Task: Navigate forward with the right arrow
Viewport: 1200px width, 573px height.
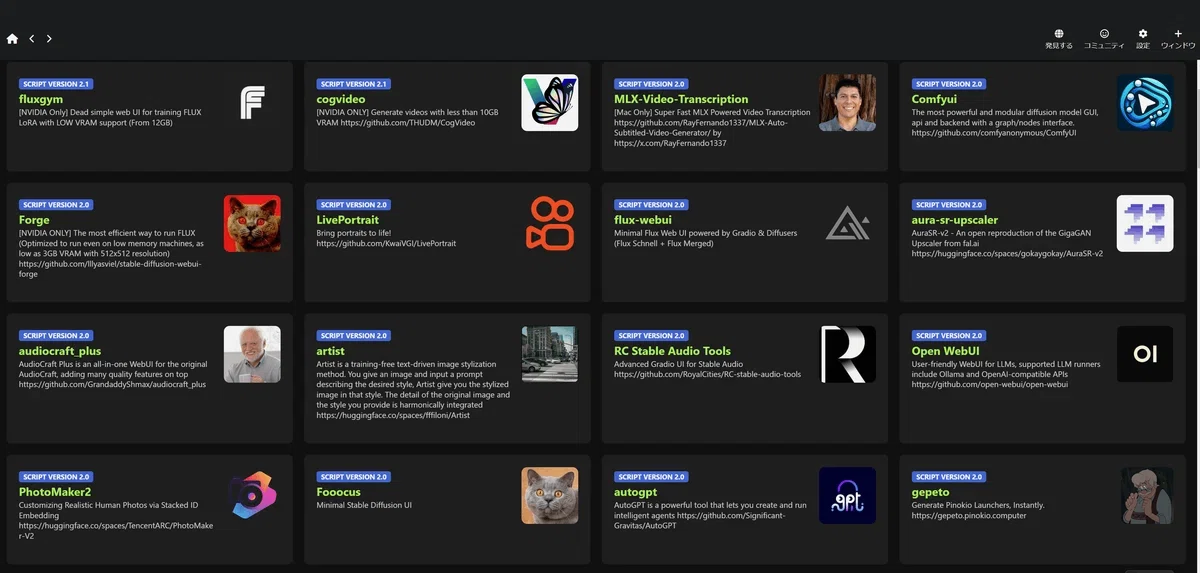Action: coord(49,39)
